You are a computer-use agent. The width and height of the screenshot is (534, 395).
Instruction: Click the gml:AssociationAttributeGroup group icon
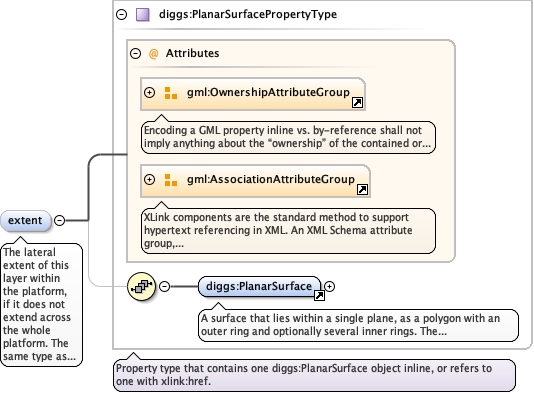tap(171, 180)
